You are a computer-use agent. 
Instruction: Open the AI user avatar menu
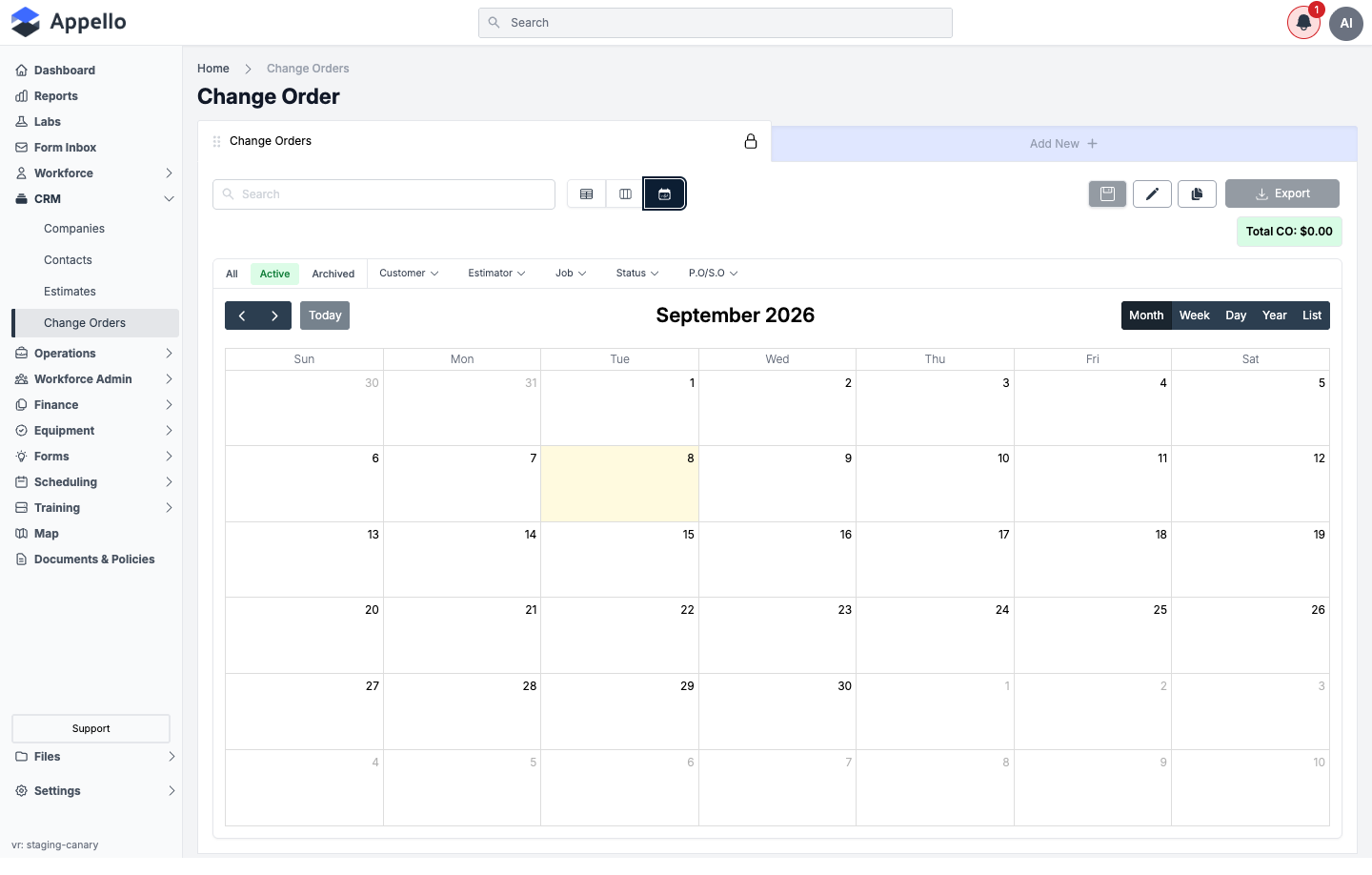1346,23
